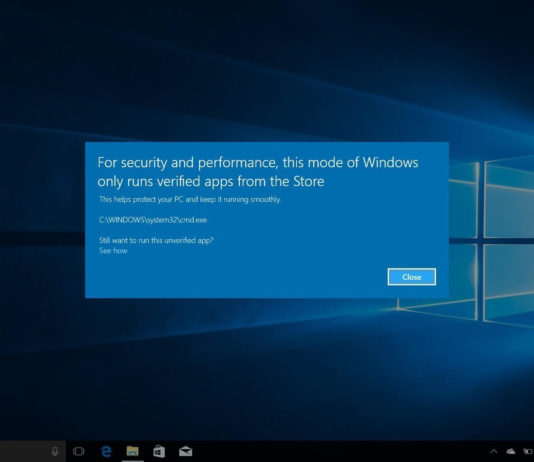The width and height of the screenshot is (534, 462).
Task: Click the Cortana microphone icon
Action: tap(54, 451)
